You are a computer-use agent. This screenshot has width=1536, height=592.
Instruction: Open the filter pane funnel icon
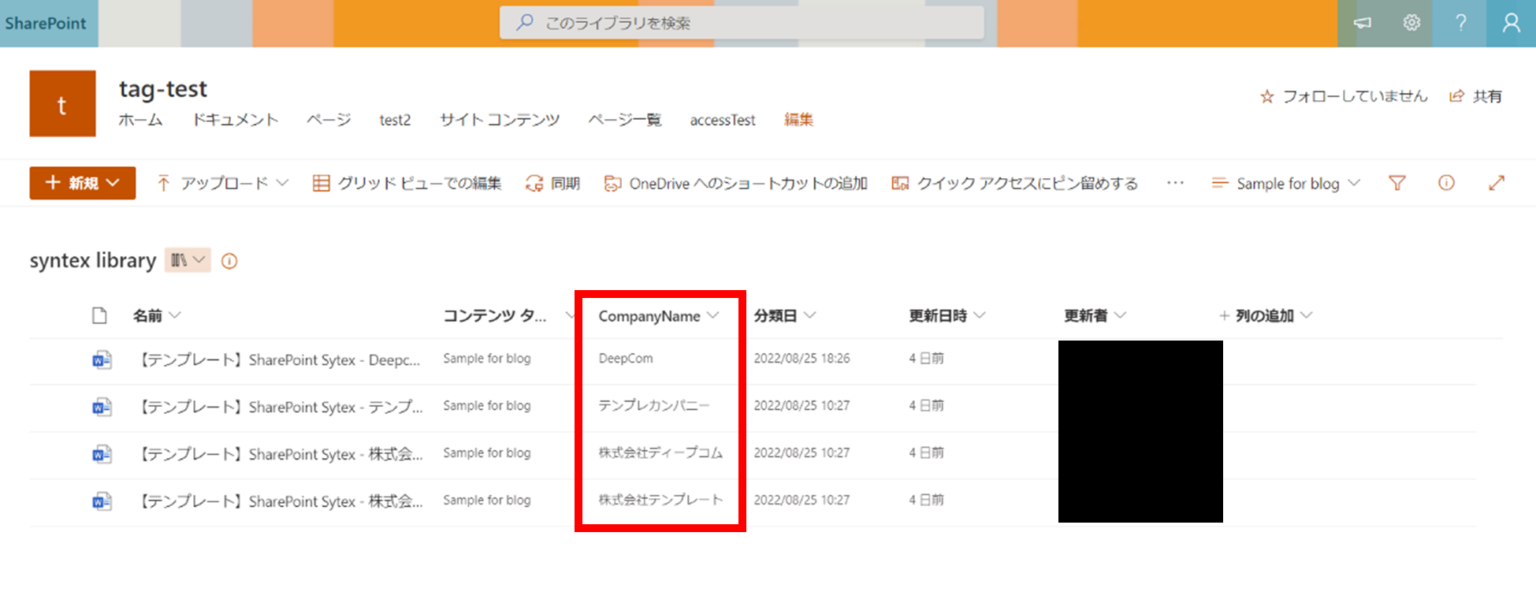point(1397,183)
